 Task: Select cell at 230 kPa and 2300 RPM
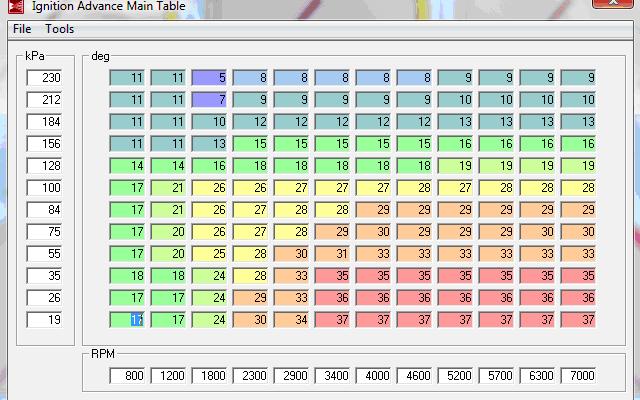pos(250,78)
